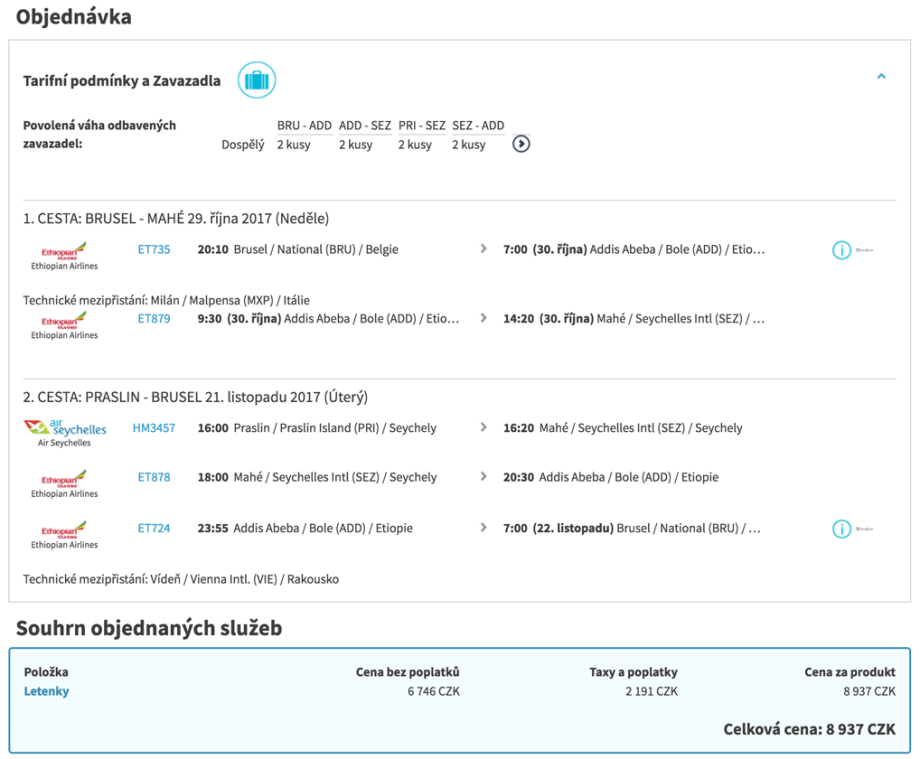The height and width of the screenshot is (759, 920).
Task: Open flight number link HM3457
Action: pyautogui.click(x=154, y=428)
